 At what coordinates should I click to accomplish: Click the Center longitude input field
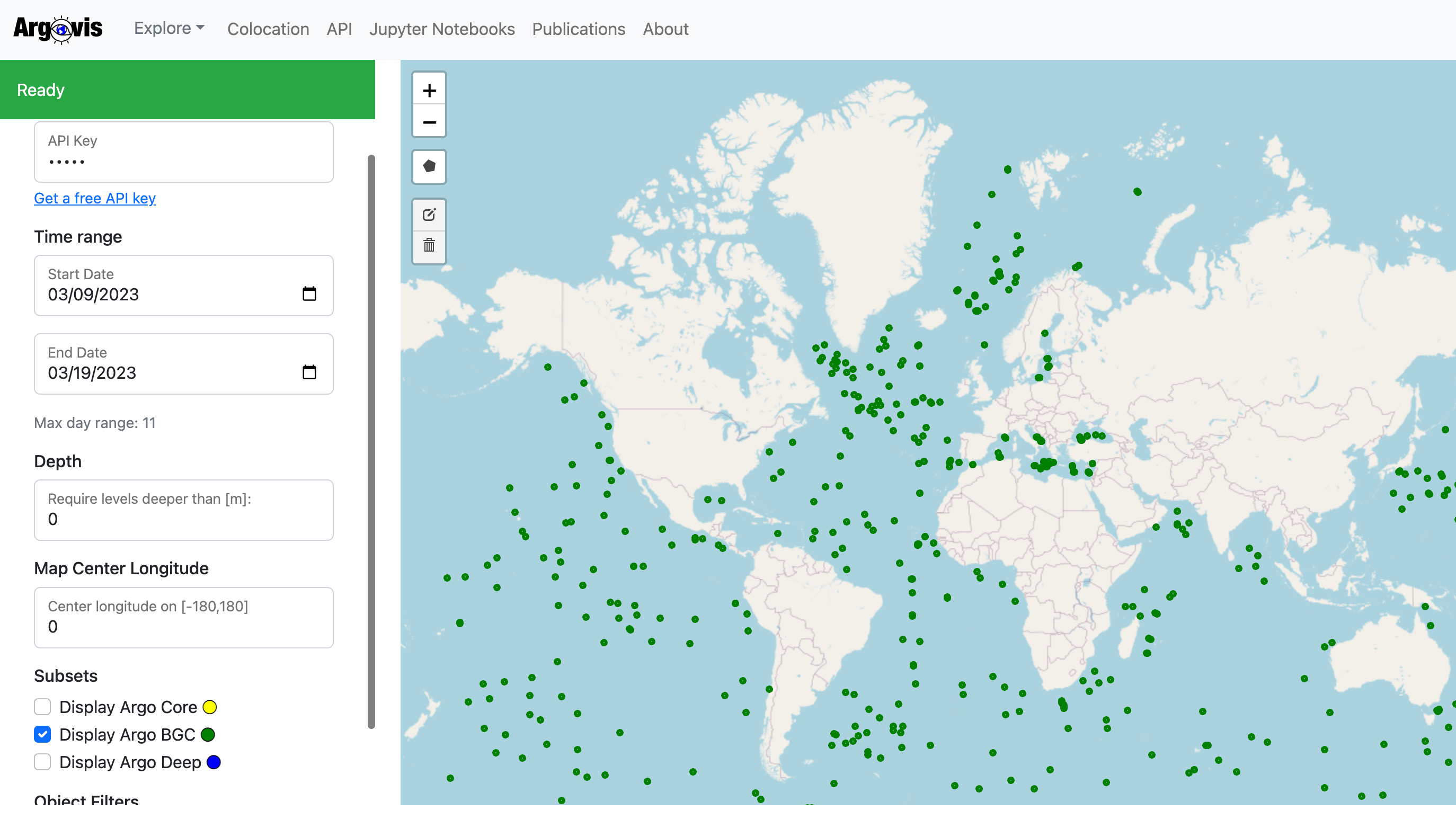(x=184, y=626)
